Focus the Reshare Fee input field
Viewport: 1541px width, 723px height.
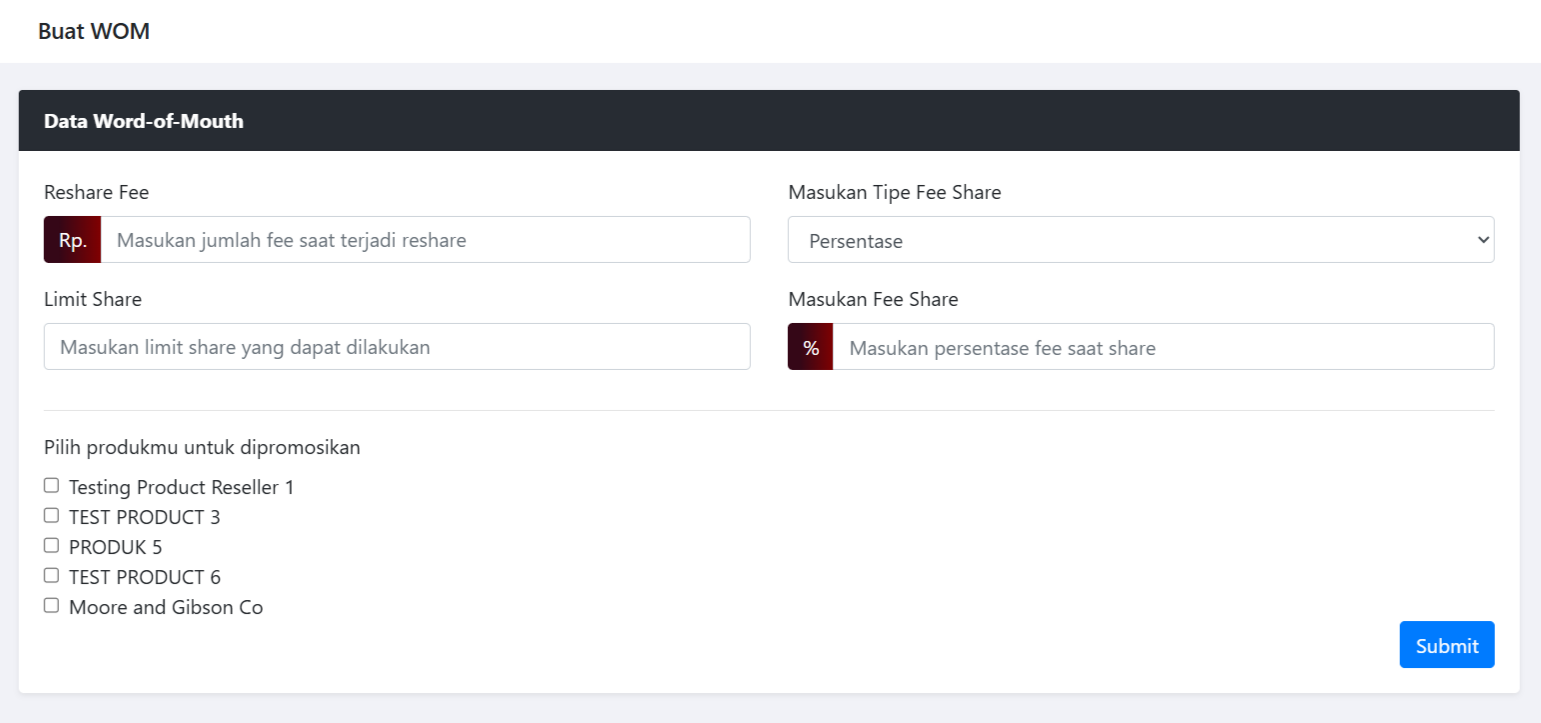tap(425, 240)
